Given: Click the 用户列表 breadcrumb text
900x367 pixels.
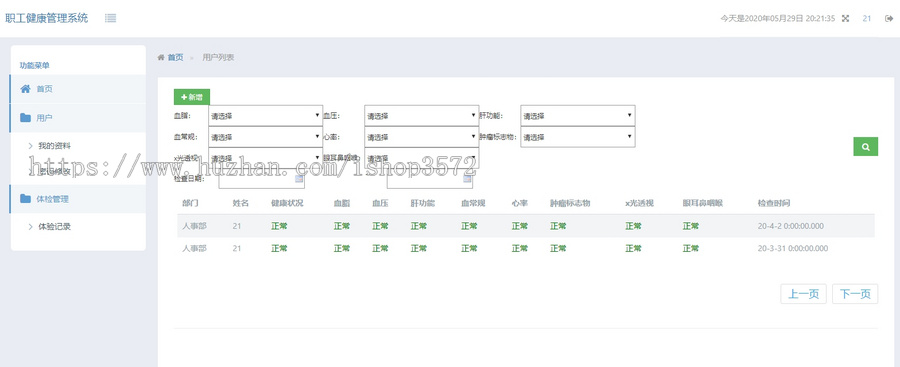Looking at the screenshot, I should point(218,57).
